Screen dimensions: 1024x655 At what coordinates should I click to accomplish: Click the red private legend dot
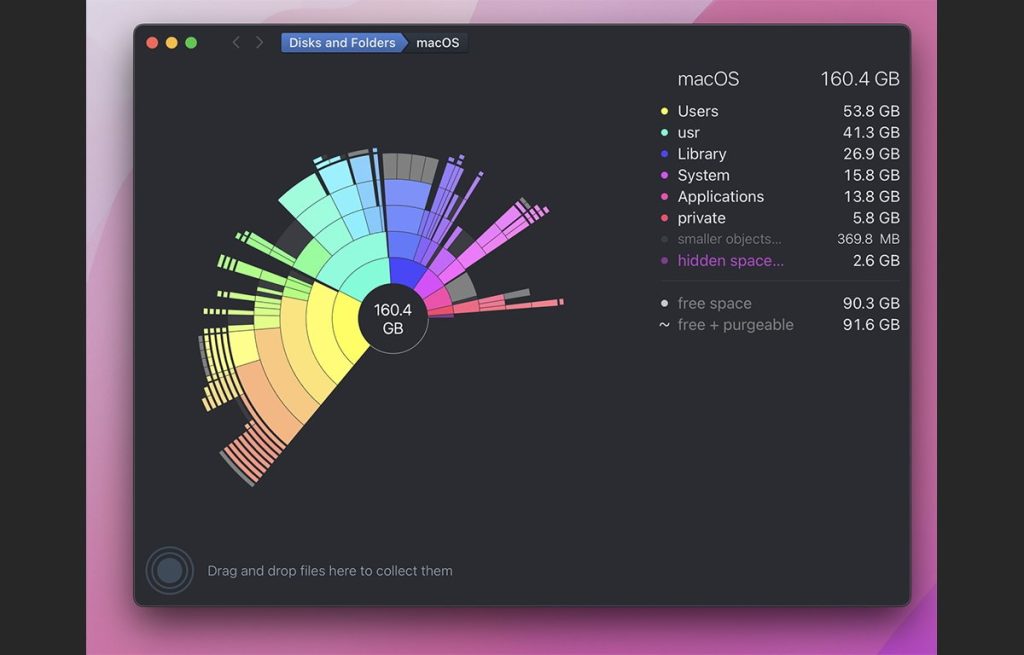(664, 218)
